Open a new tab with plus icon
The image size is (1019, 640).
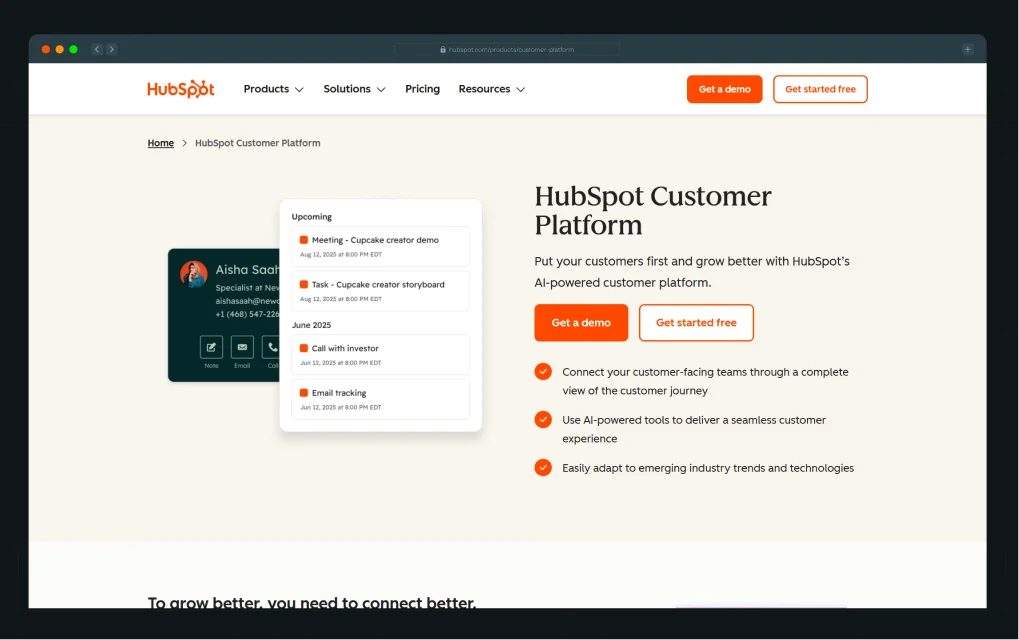click(x=968, y=49)
